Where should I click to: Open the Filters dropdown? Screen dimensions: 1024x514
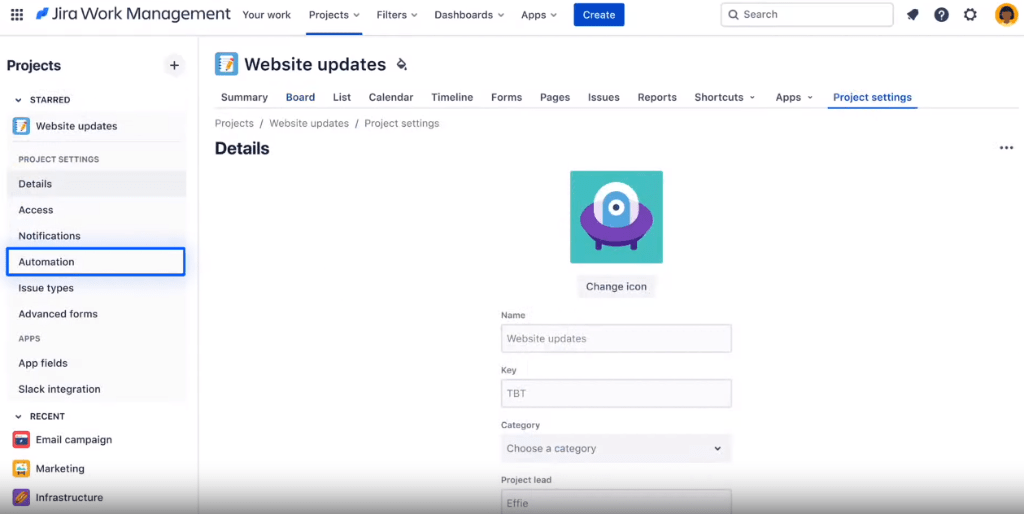coord(397,14)
